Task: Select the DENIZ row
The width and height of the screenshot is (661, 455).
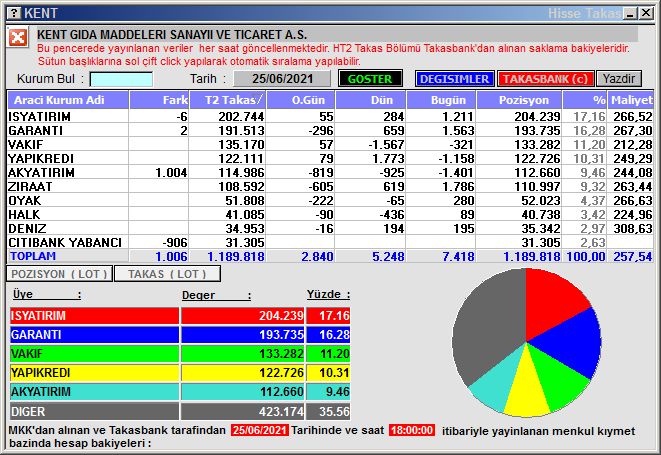Action: pos(330,228)
